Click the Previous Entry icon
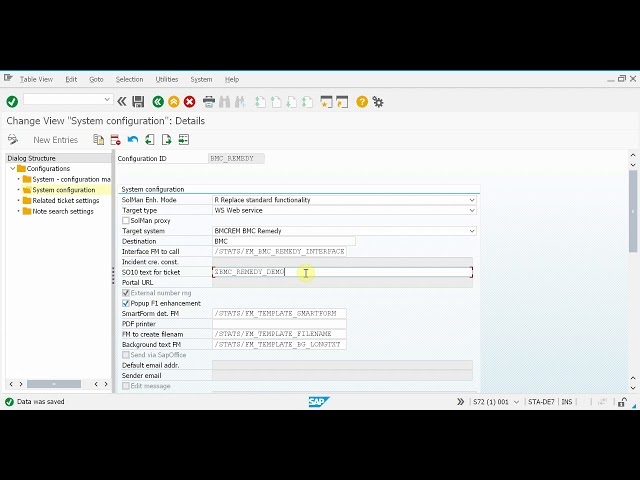Viewport: 640px width, 480px height. click(150, 140)
